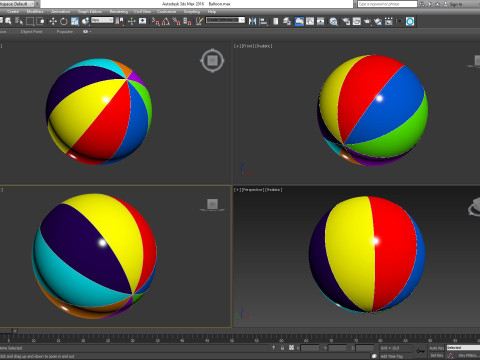Open the reference coordinate system dropdown
Image resolution: width=480 pixels, height=360 pixels.
(x=102, y=20)
